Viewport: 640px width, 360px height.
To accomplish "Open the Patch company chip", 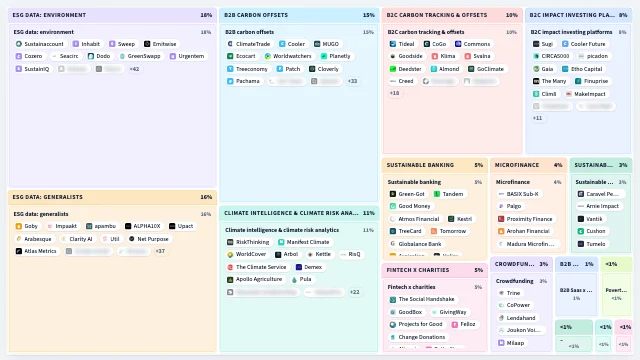I will pos(289,69).
